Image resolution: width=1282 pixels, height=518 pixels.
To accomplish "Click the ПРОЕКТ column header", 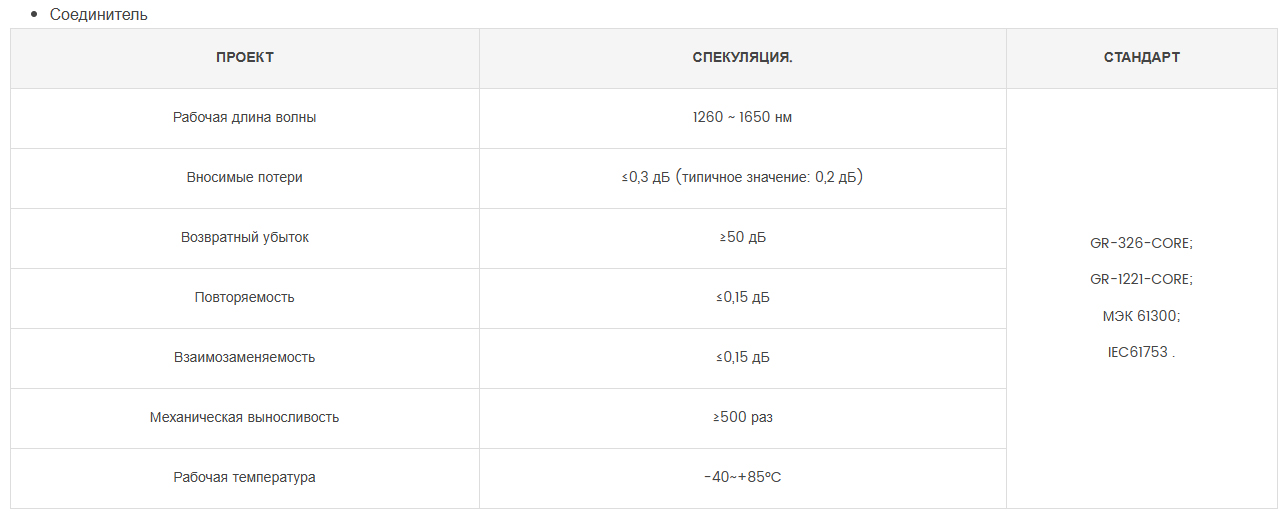I will 245,58.
